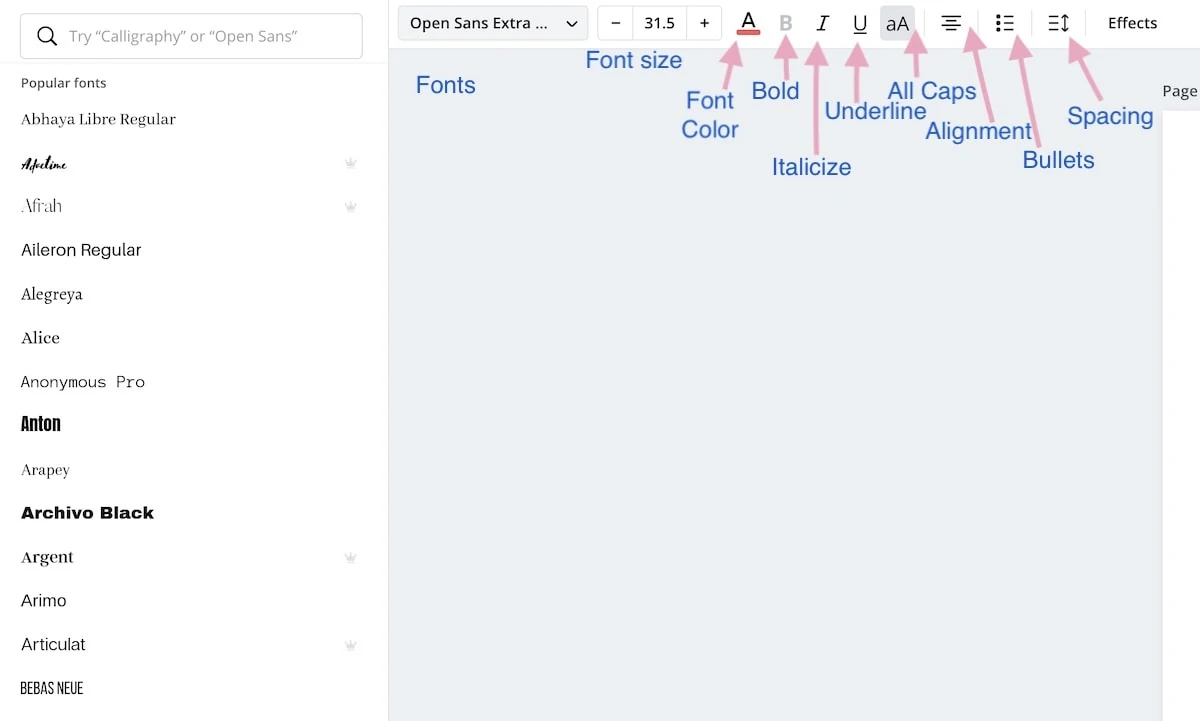Apply the Arapey font

pos(45,470)
